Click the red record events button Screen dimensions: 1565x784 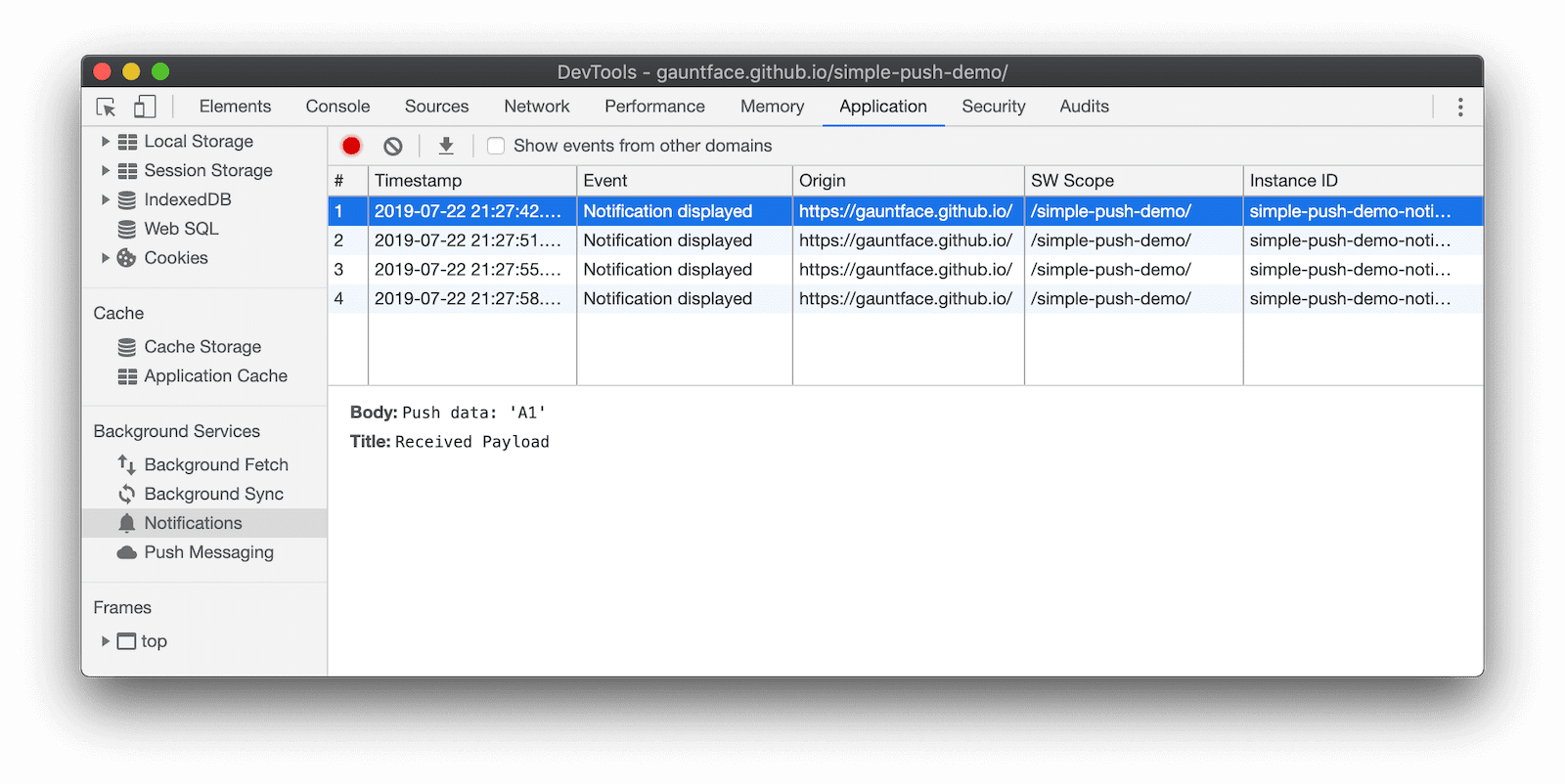[351, 146]
